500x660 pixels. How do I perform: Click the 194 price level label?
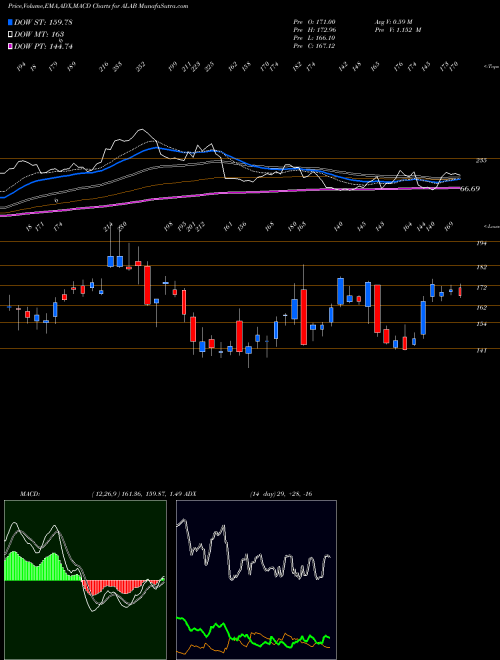click(481, 243)
